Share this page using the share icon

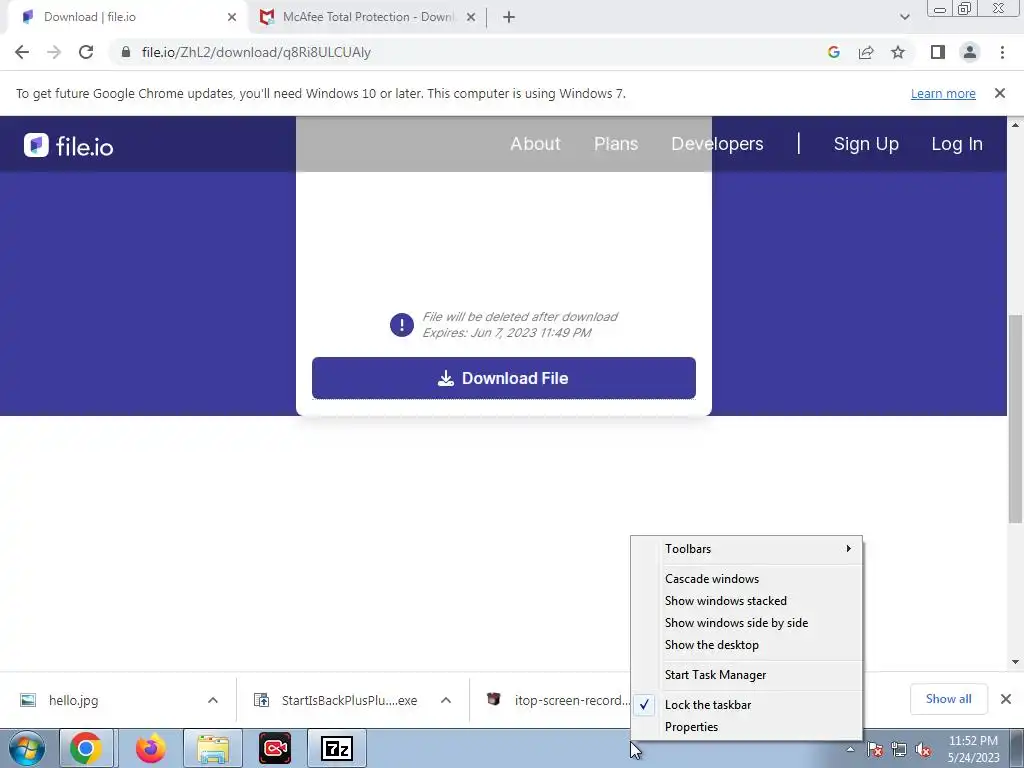[x=866, y=52]
